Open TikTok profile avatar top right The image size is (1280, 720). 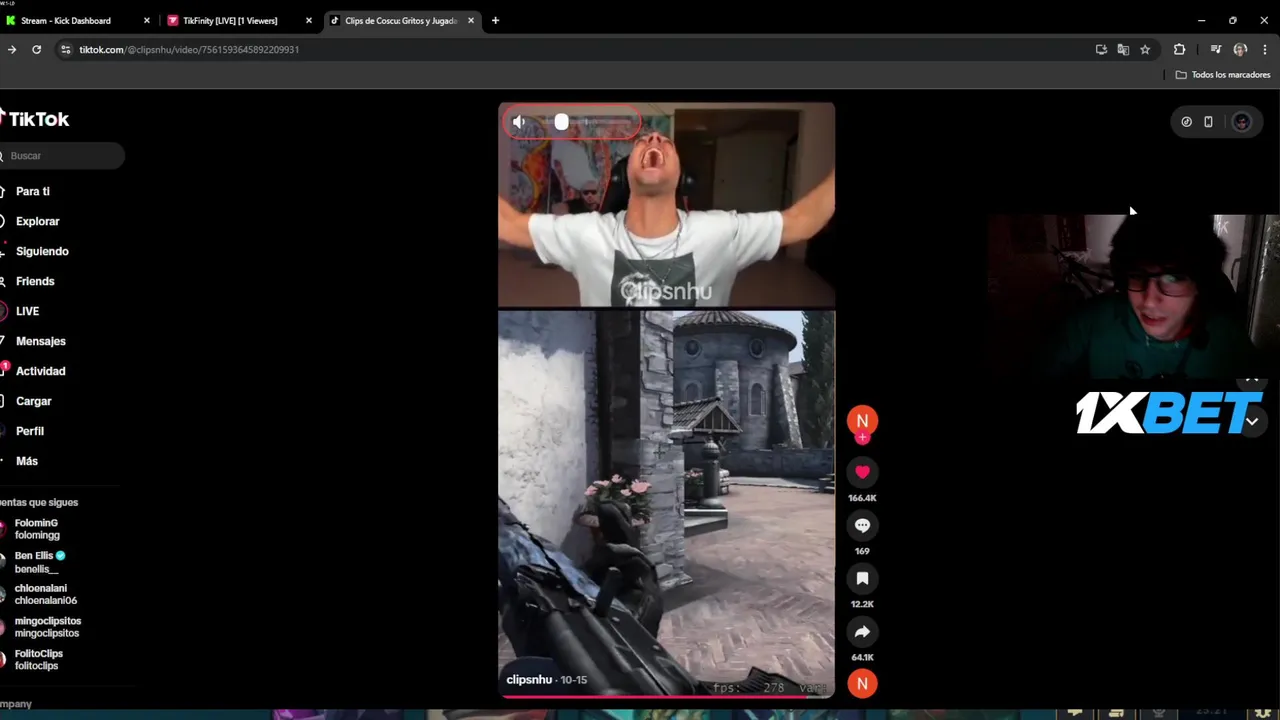coord(1241,122)
